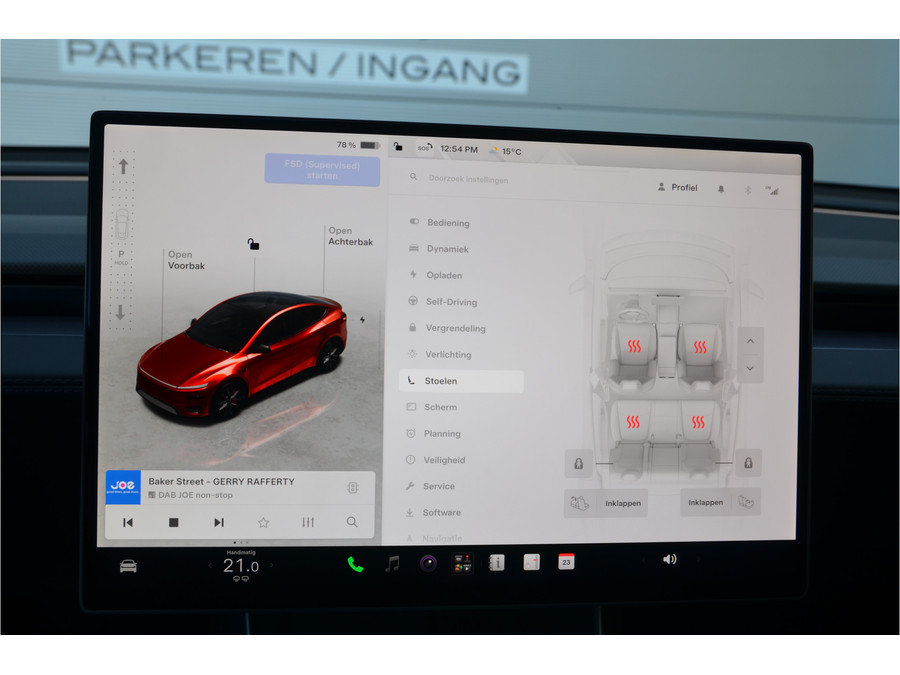Toggle front passenger seat heating
900x675 pixels.
pos(700,347)
